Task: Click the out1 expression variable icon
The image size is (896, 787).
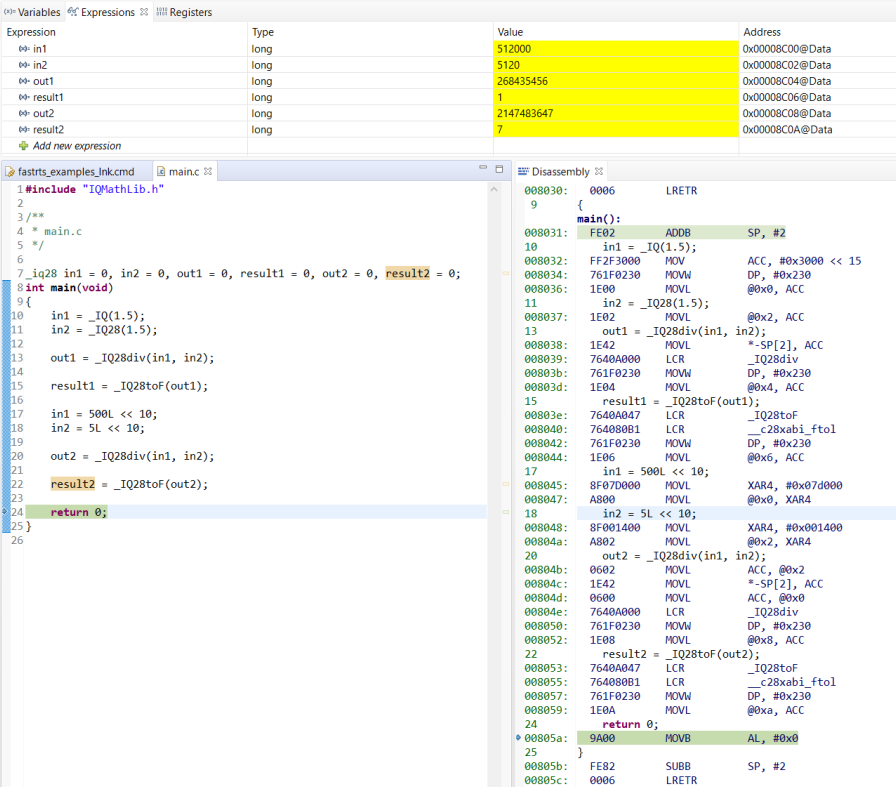Action: (x=23, y=81)
